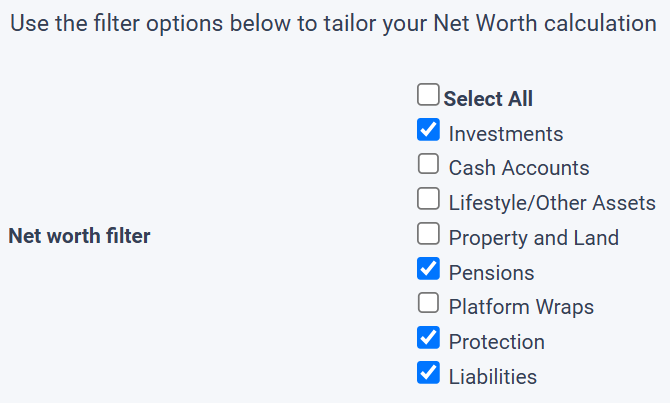
Task: Tick the Select All checkbox
Action: pyautogui.click(x=428, y=95)
